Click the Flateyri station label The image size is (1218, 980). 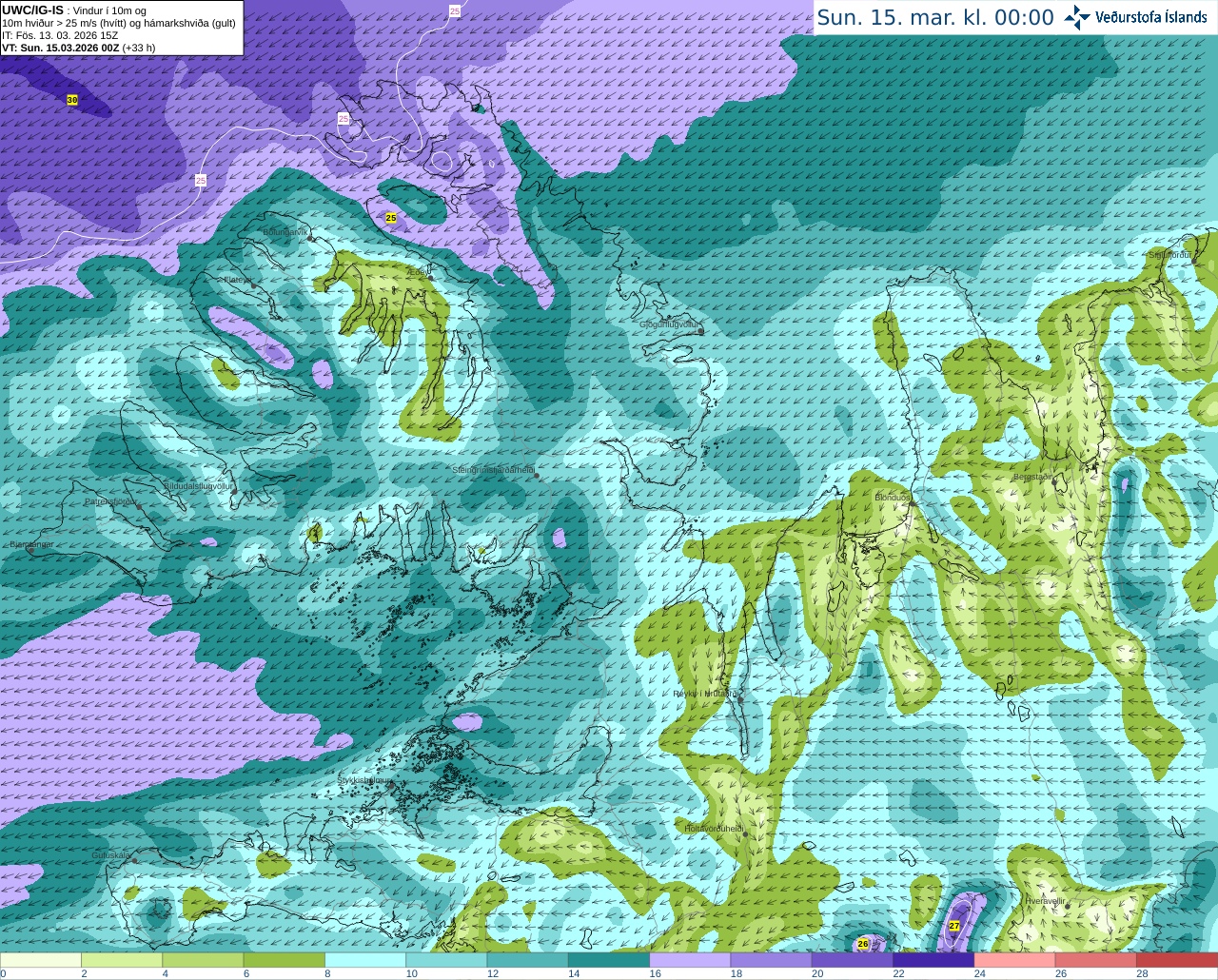(238, 280)
